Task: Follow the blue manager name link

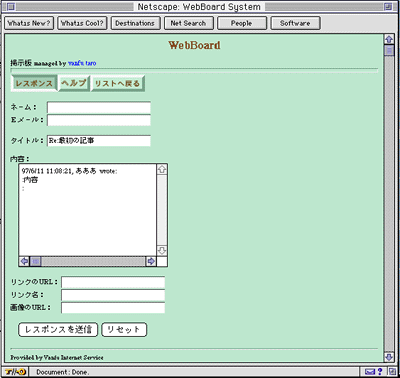Action: pos(82,63)
